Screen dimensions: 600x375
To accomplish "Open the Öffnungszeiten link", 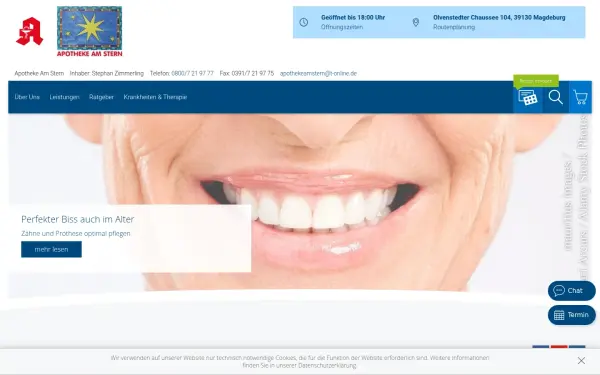I will tap(342, 27).
